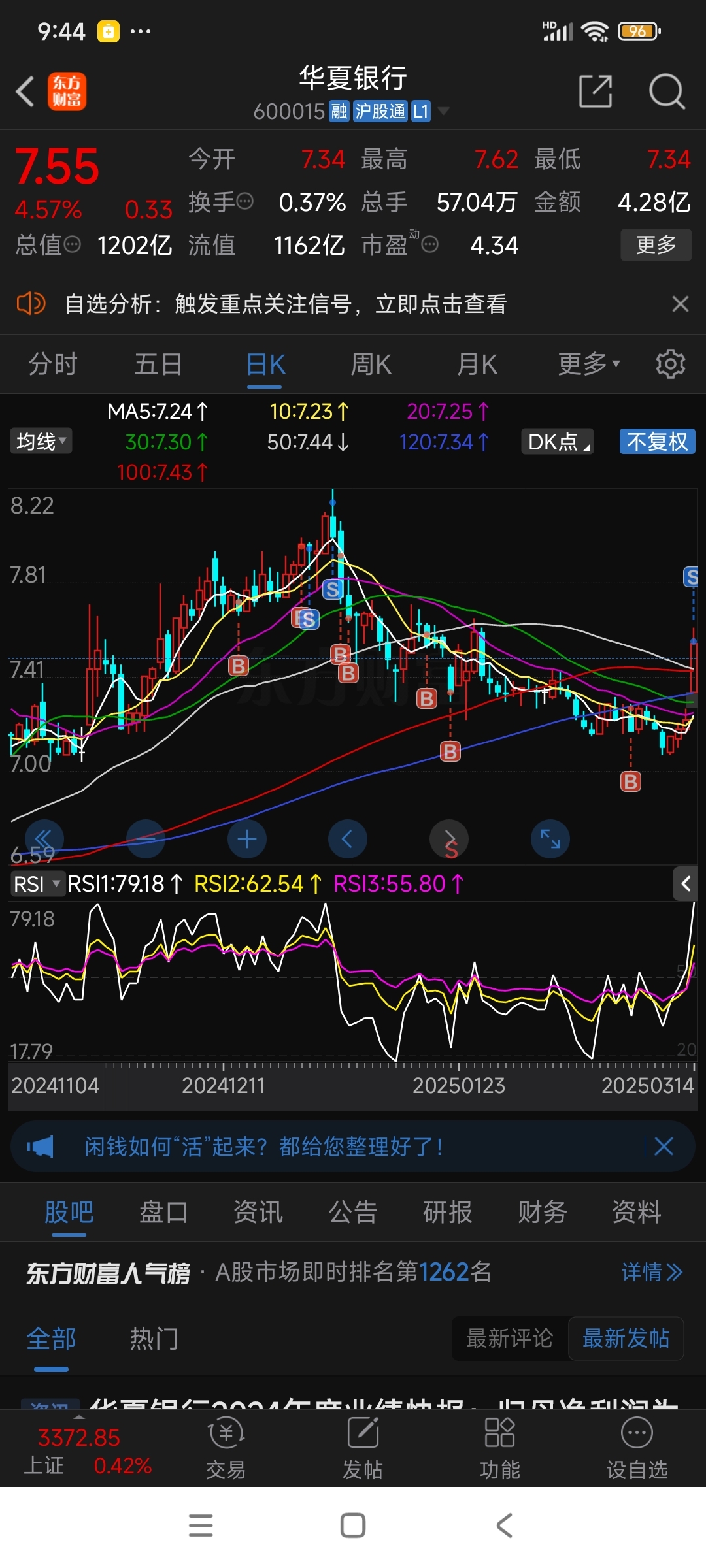Viewport: 706px width, 1568px height.
Task: Tap the top-right S signal marker
Action: point(691,577)
